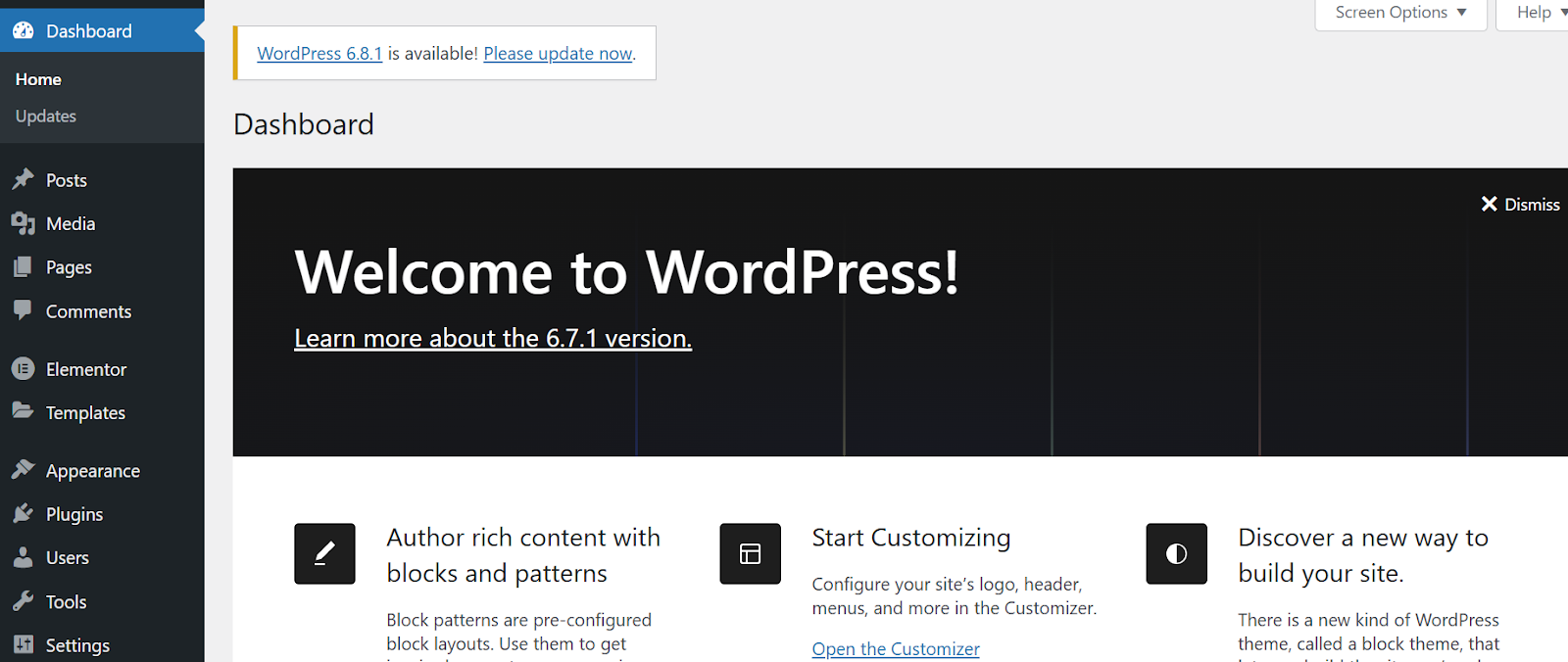Expand the Screen Options panel
This screenshot has width=1568, height=662.
click(1401, 13)
